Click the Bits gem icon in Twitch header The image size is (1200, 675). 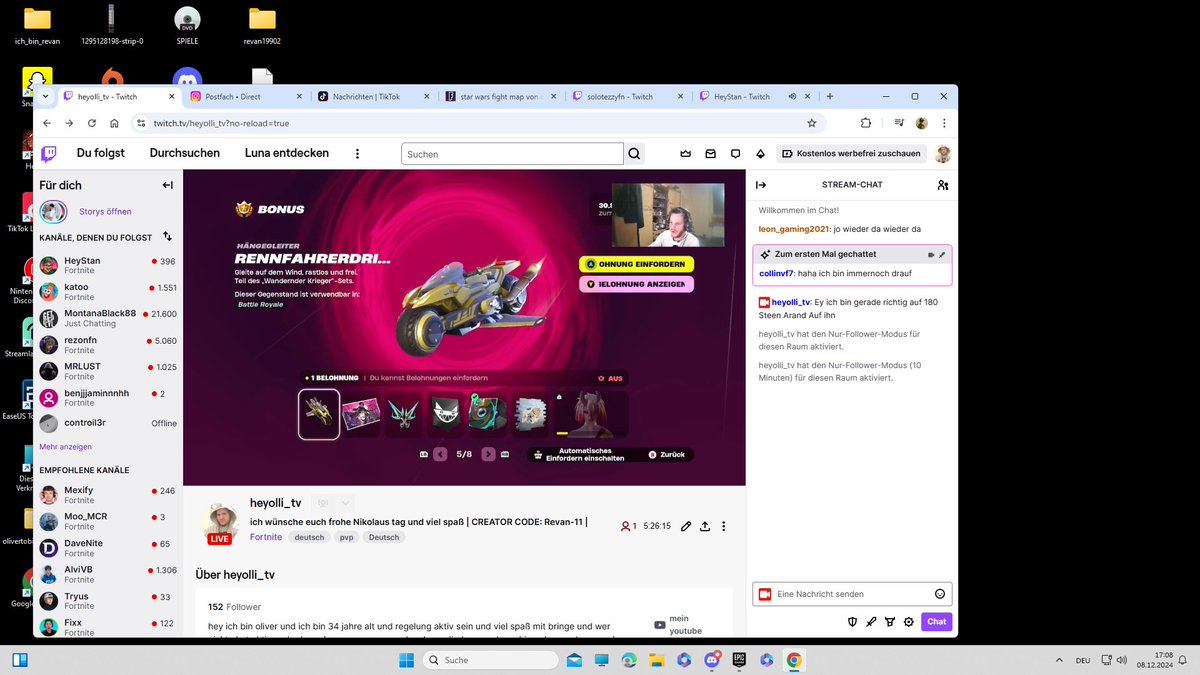click(760, 154)
